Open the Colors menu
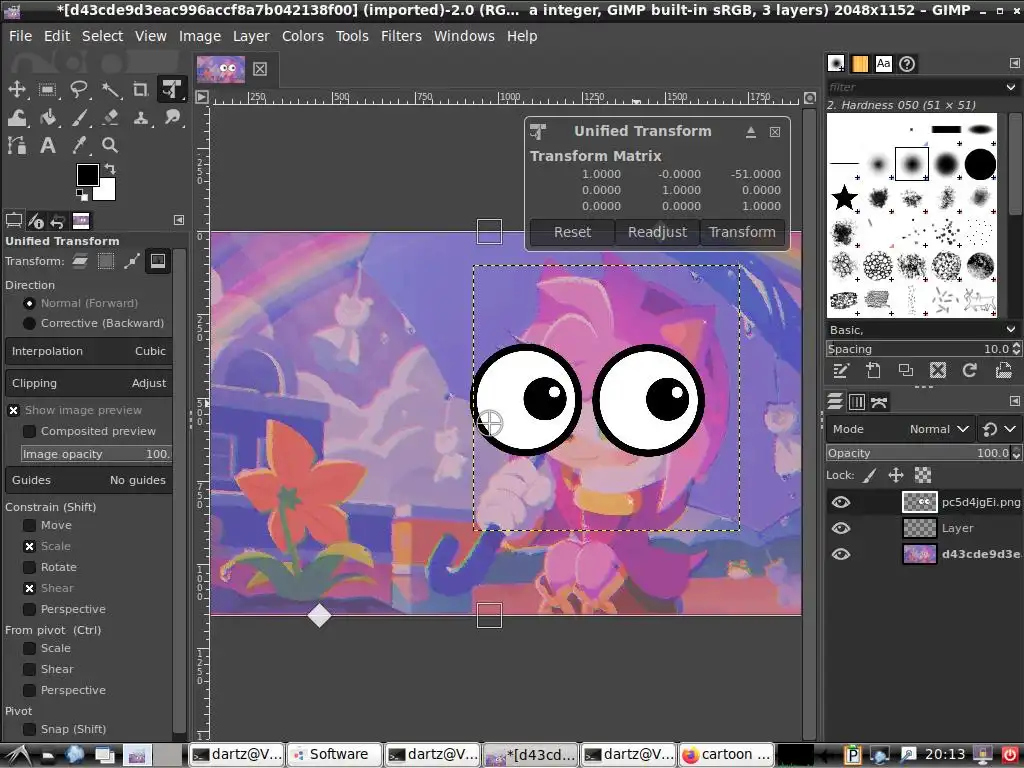This screenshot has width=1024, height=768. tap(302, 36)
